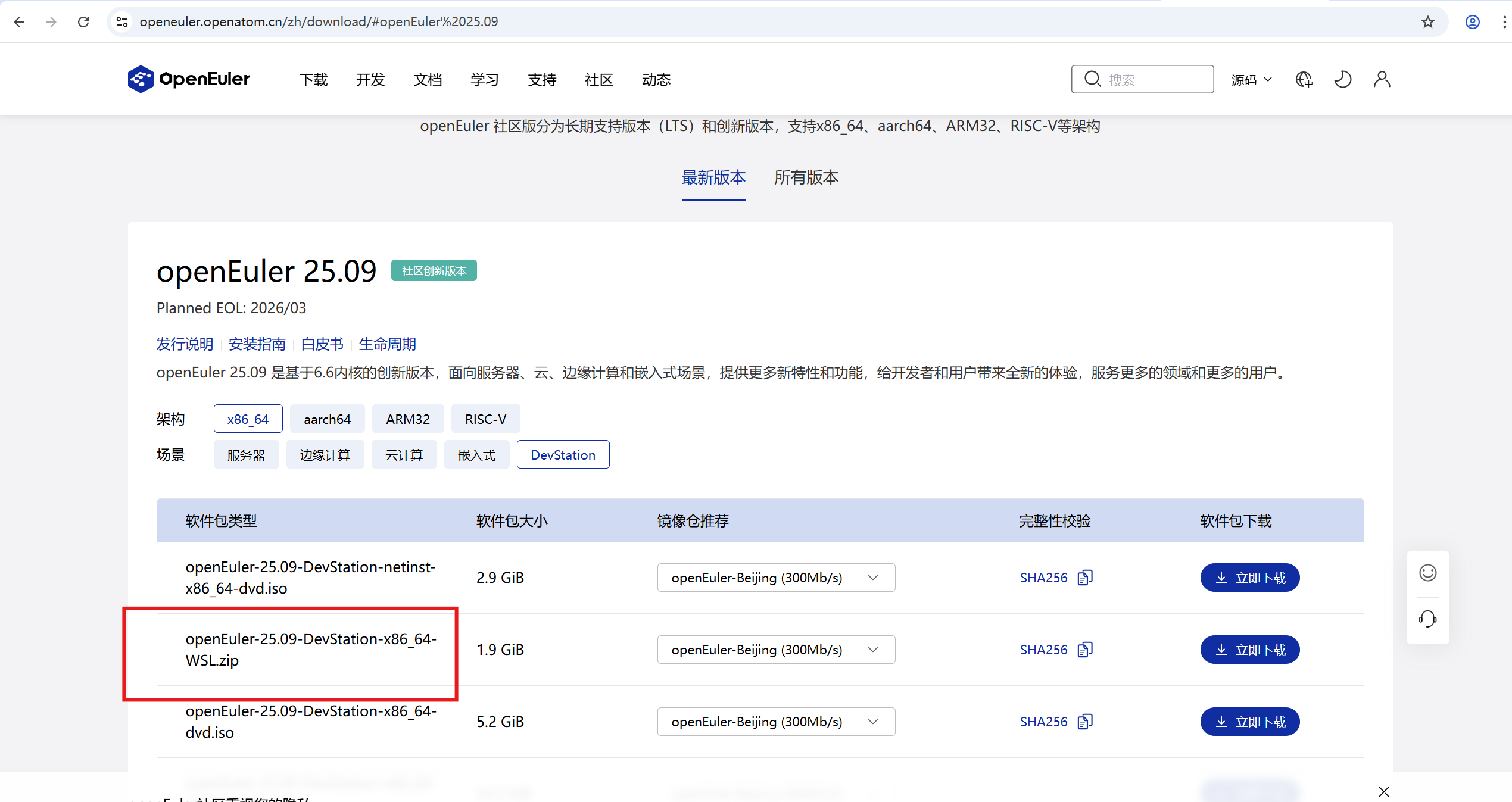Screen dimensions: 1512x802
Task: Open the 文档 navigation menu
Action: point(428,80)
